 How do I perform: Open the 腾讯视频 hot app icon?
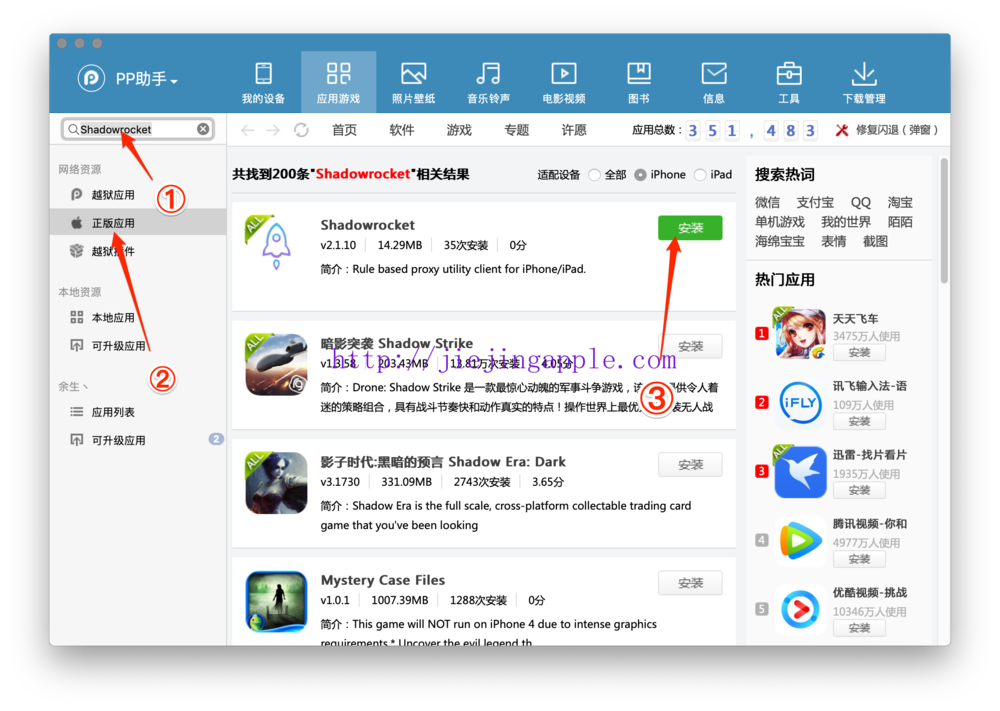[800, 541]
